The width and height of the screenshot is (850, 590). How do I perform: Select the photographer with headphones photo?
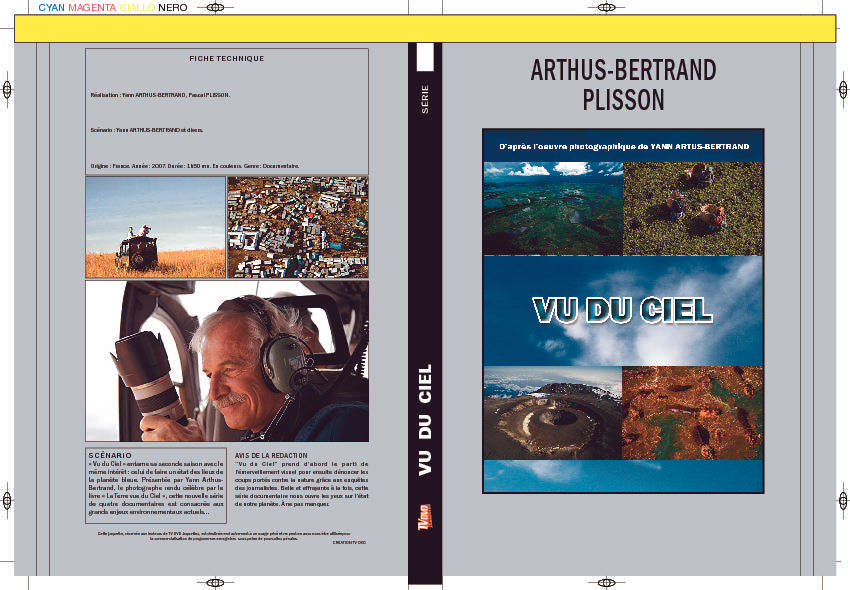pyautogui.click(x=227, y=361)
